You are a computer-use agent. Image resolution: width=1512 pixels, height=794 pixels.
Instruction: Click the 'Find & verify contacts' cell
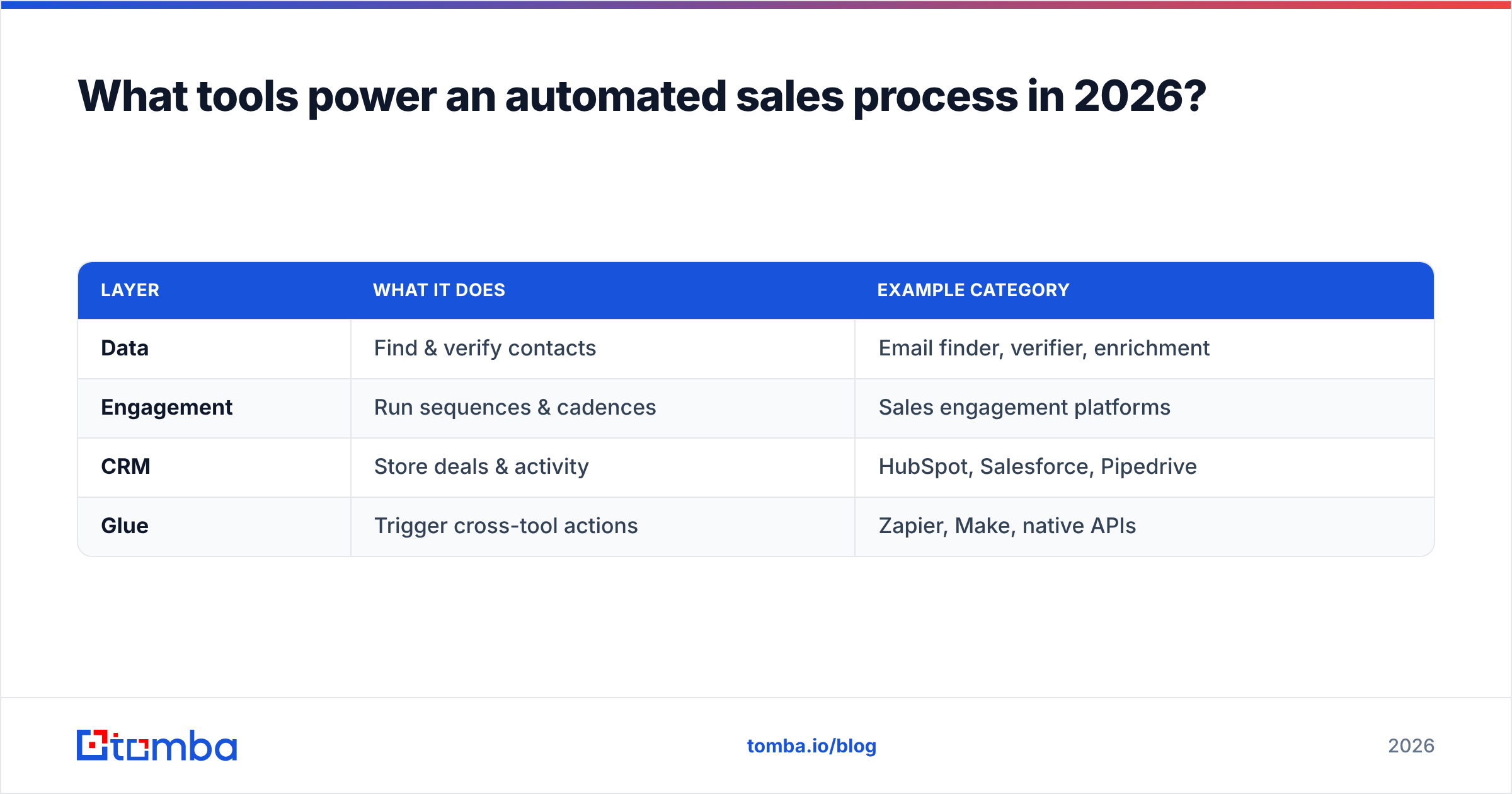tap(603, 348)
